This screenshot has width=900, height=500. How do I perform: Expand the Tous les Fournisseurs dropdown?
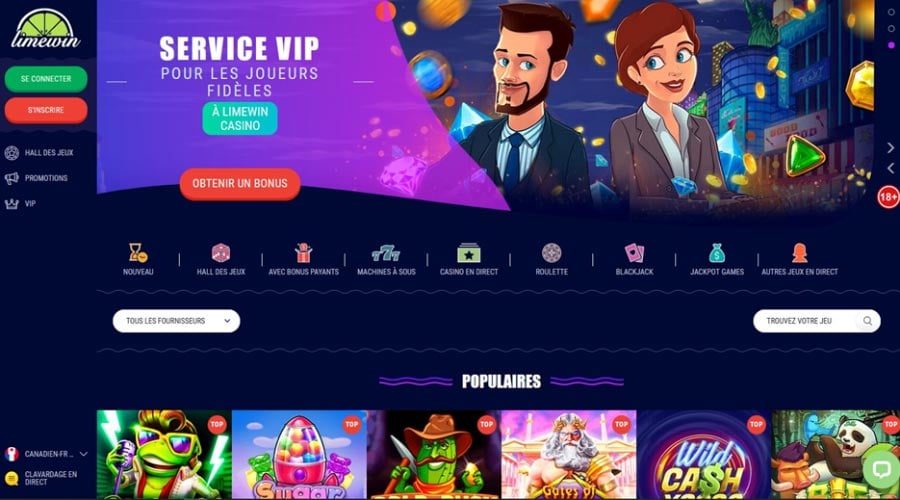pyautogui.click(x=176, y=321)
